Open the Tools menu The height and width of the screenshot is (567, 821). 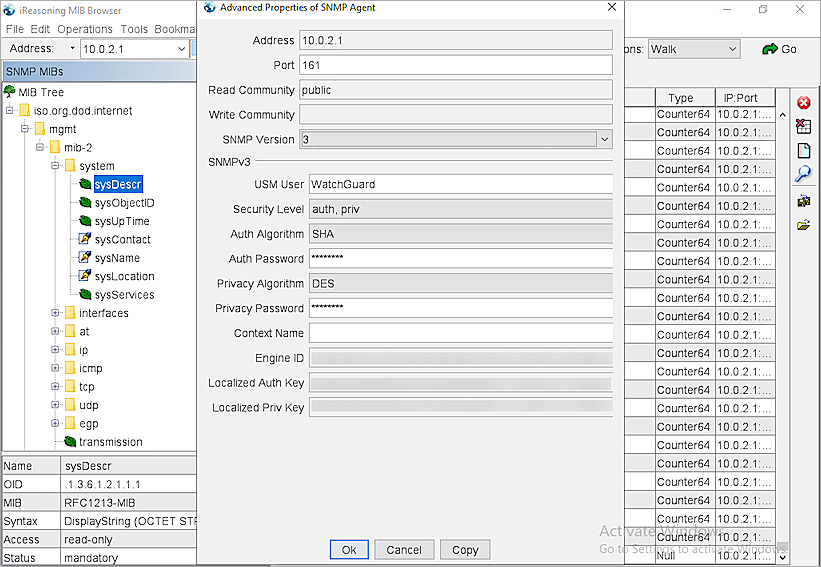[x=134, y=29]
